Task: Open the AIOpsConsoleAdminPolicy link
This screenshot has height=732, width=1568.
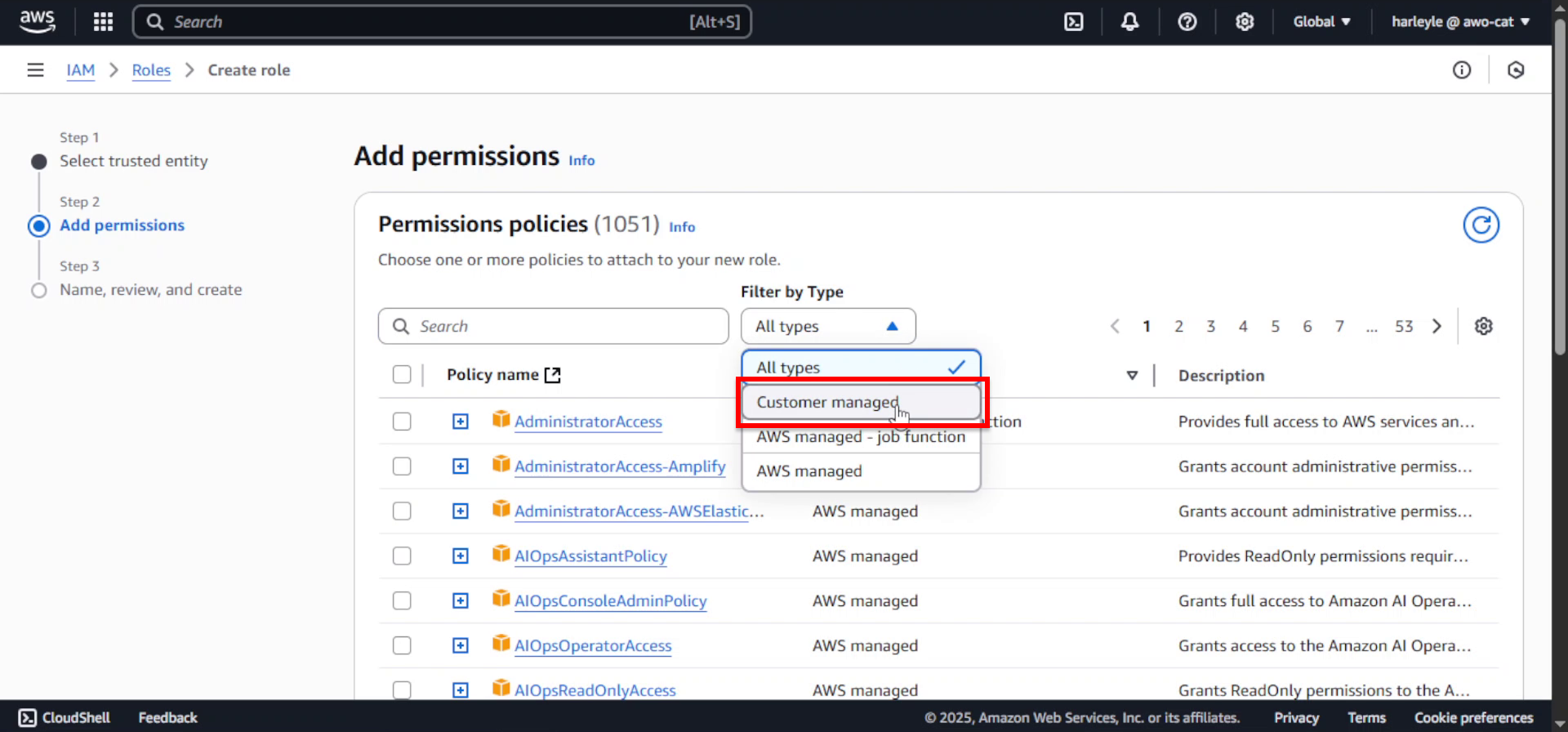Action: [x=610, y=601]
